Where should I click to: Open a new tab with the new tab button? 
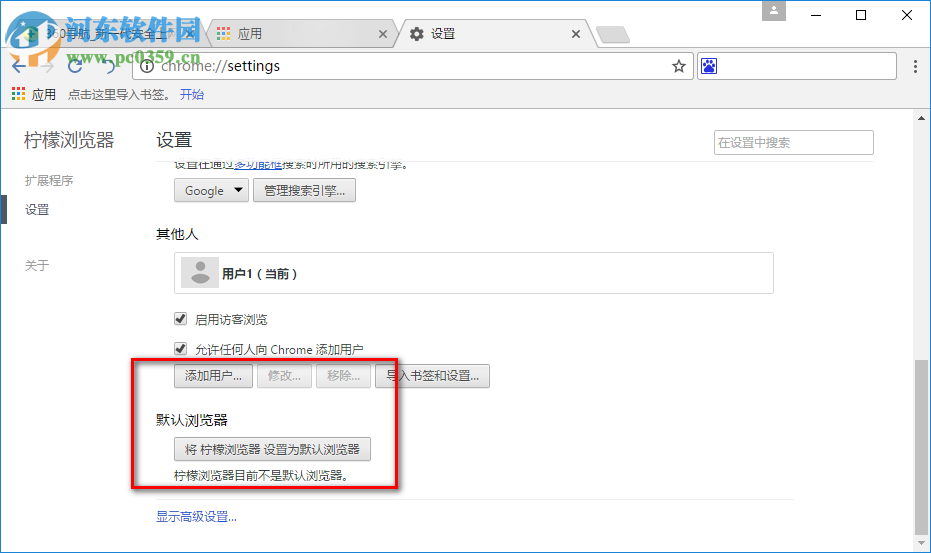[613, 34]
